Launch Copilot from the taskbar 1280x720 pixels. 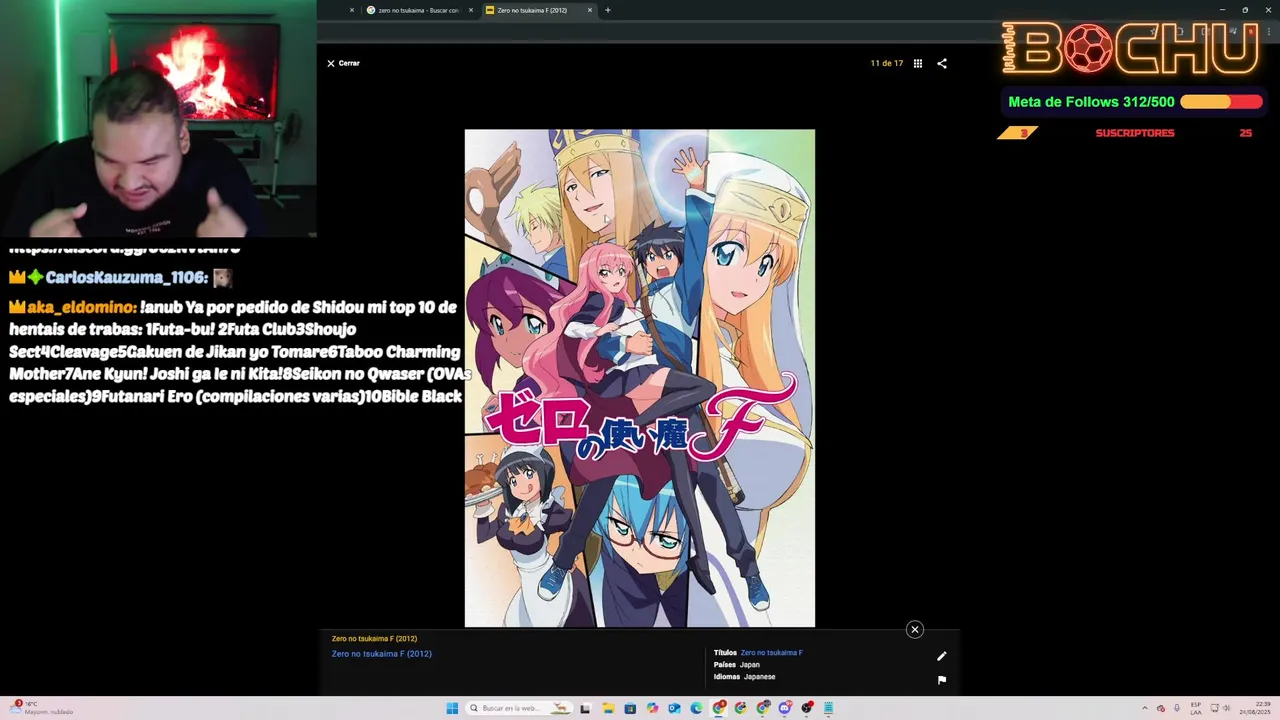coord(652,709)
